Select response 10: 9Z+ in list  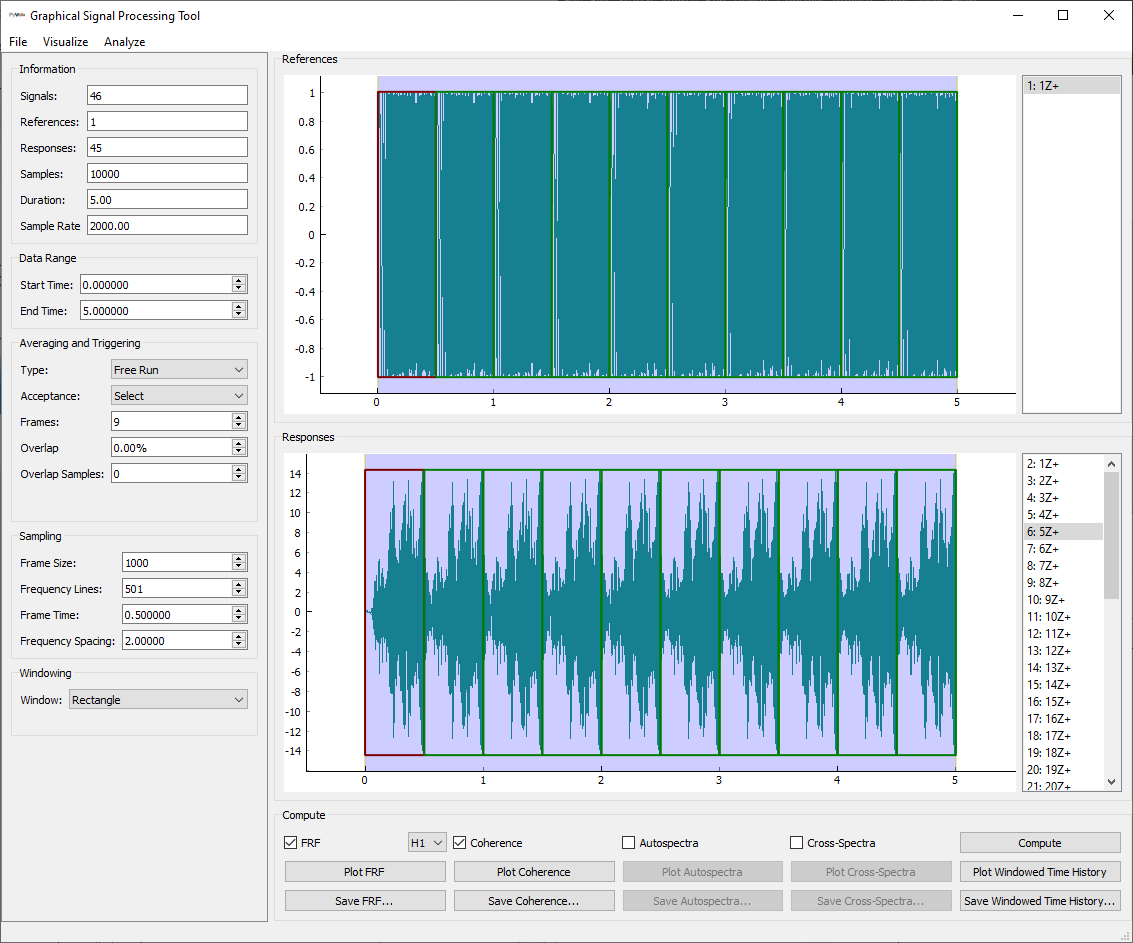[x=1048, y=600]
